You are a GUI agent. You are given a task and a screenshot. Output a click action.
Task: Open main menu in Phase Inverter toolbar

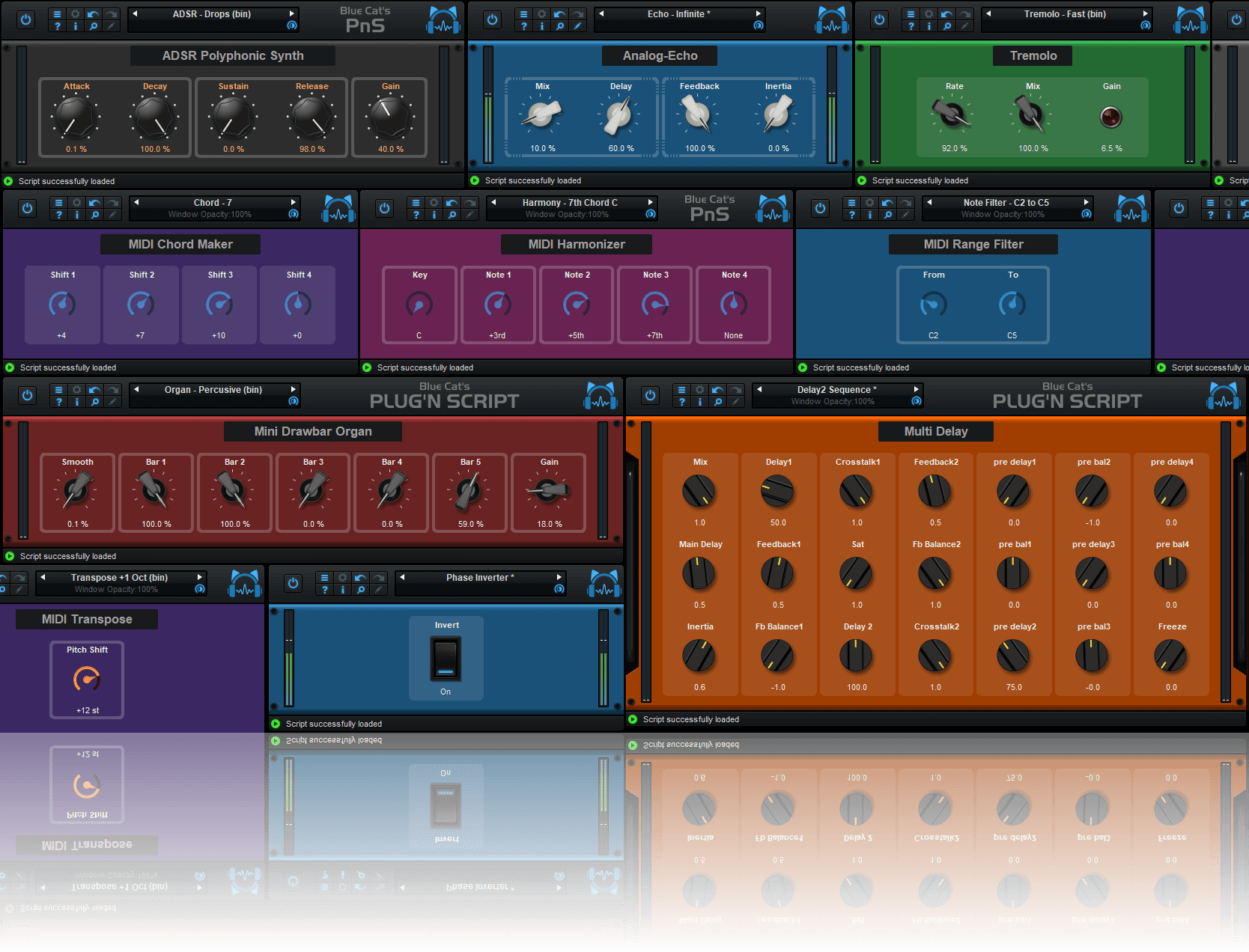pos(325,578)
